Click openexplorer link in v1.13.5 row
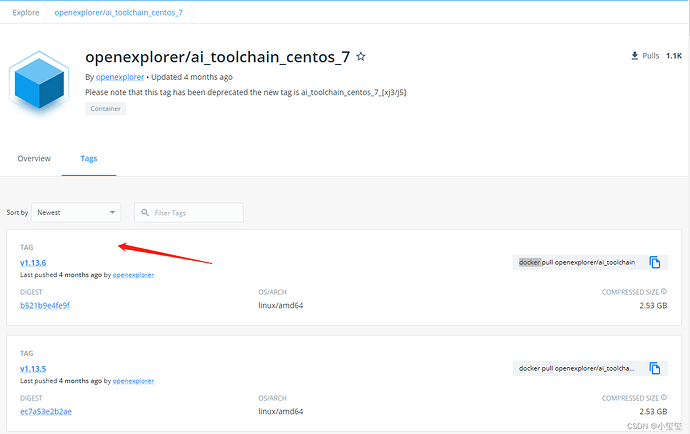 tap(133, 380)
